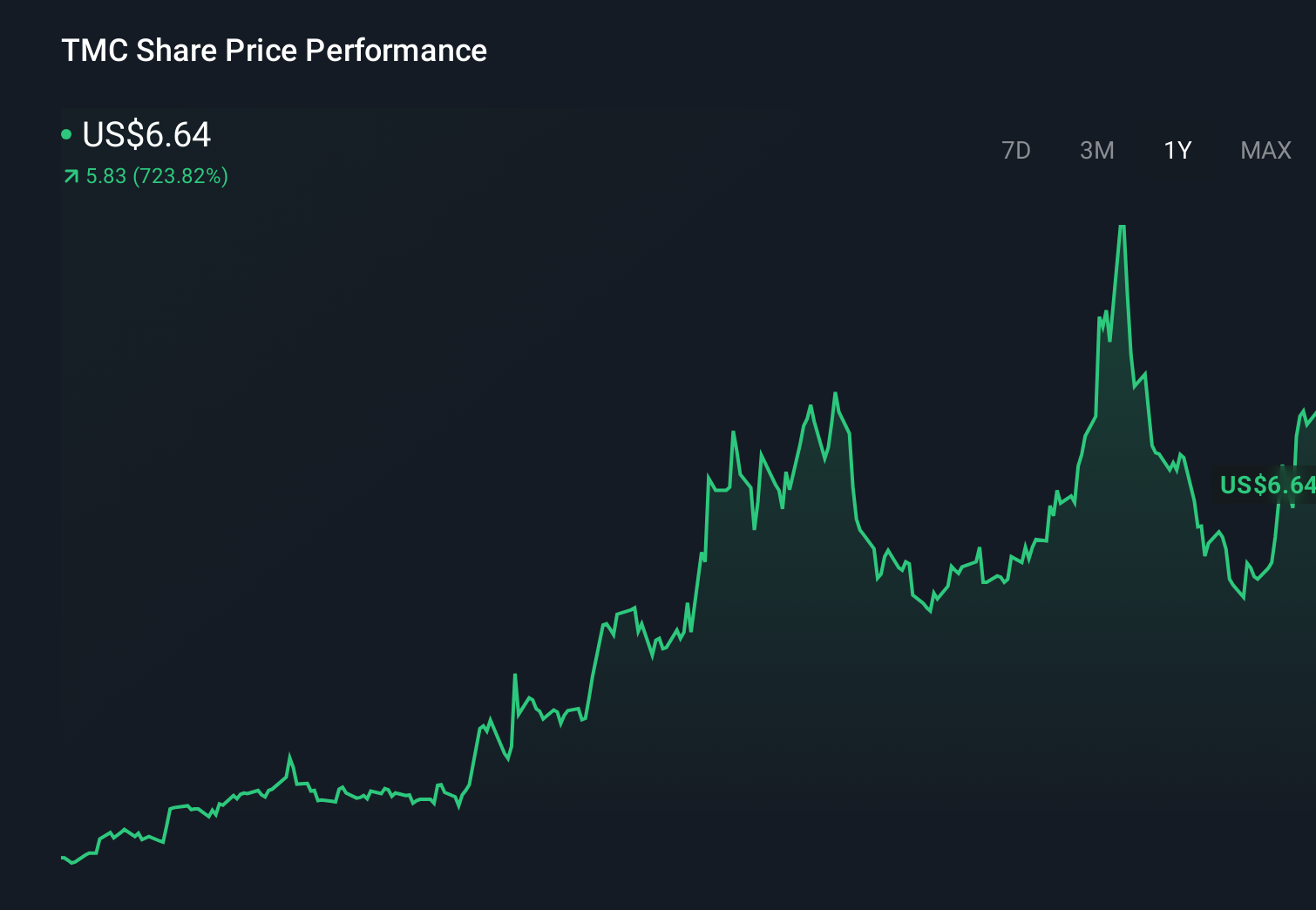This screenshot has width=1316, height=910.
Task: Open the 3M period selector
Action: pyautogui.click(x=1097, y=150)
